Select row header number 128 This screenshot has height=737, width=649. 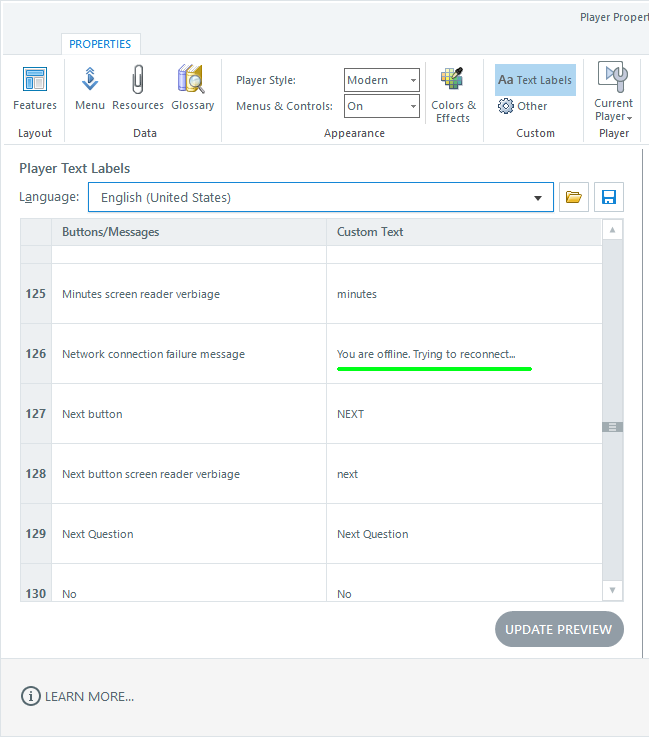(x=36, y=474)
